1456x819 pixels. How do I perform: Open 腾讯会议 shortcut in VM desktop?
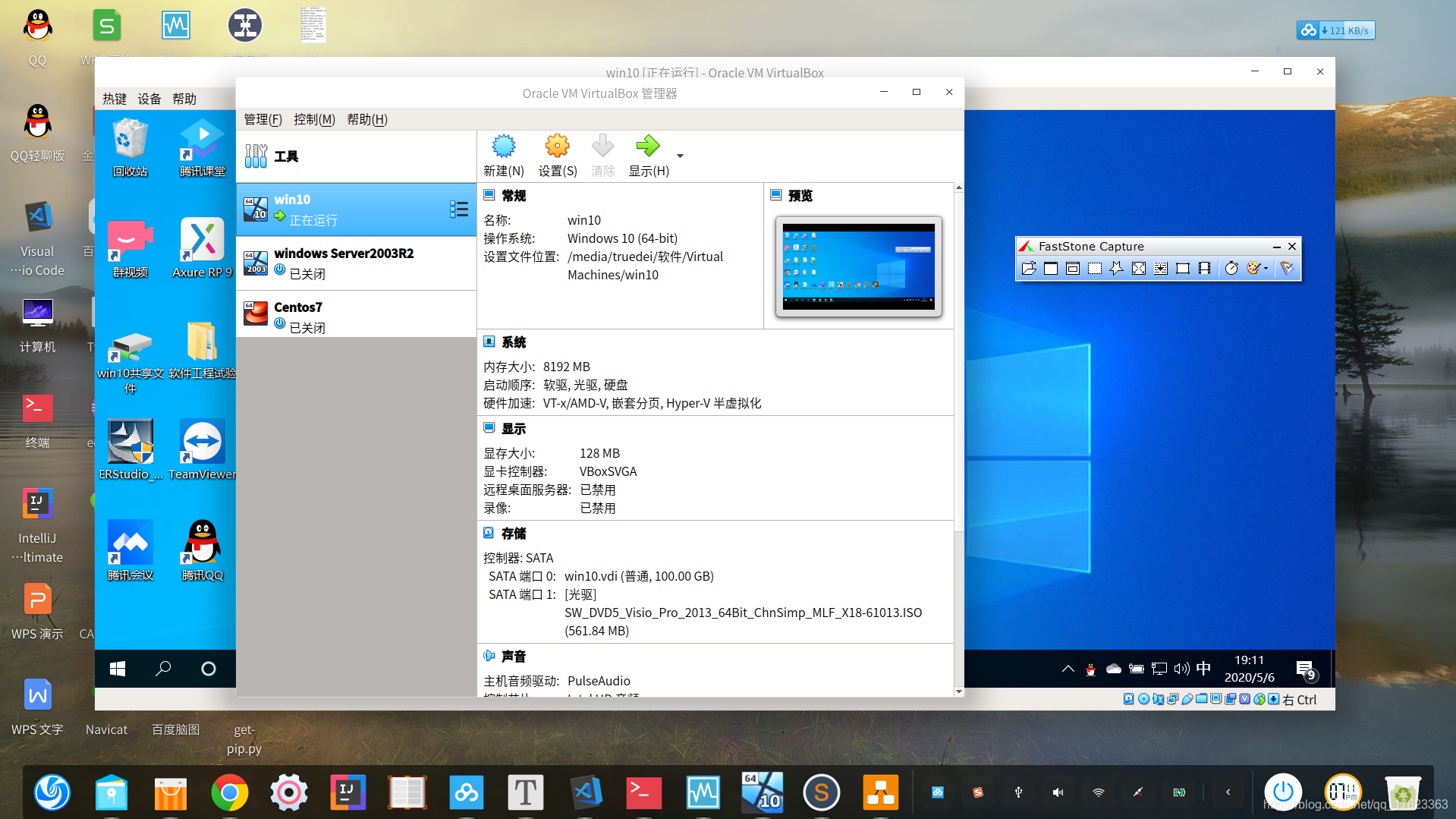131,550
